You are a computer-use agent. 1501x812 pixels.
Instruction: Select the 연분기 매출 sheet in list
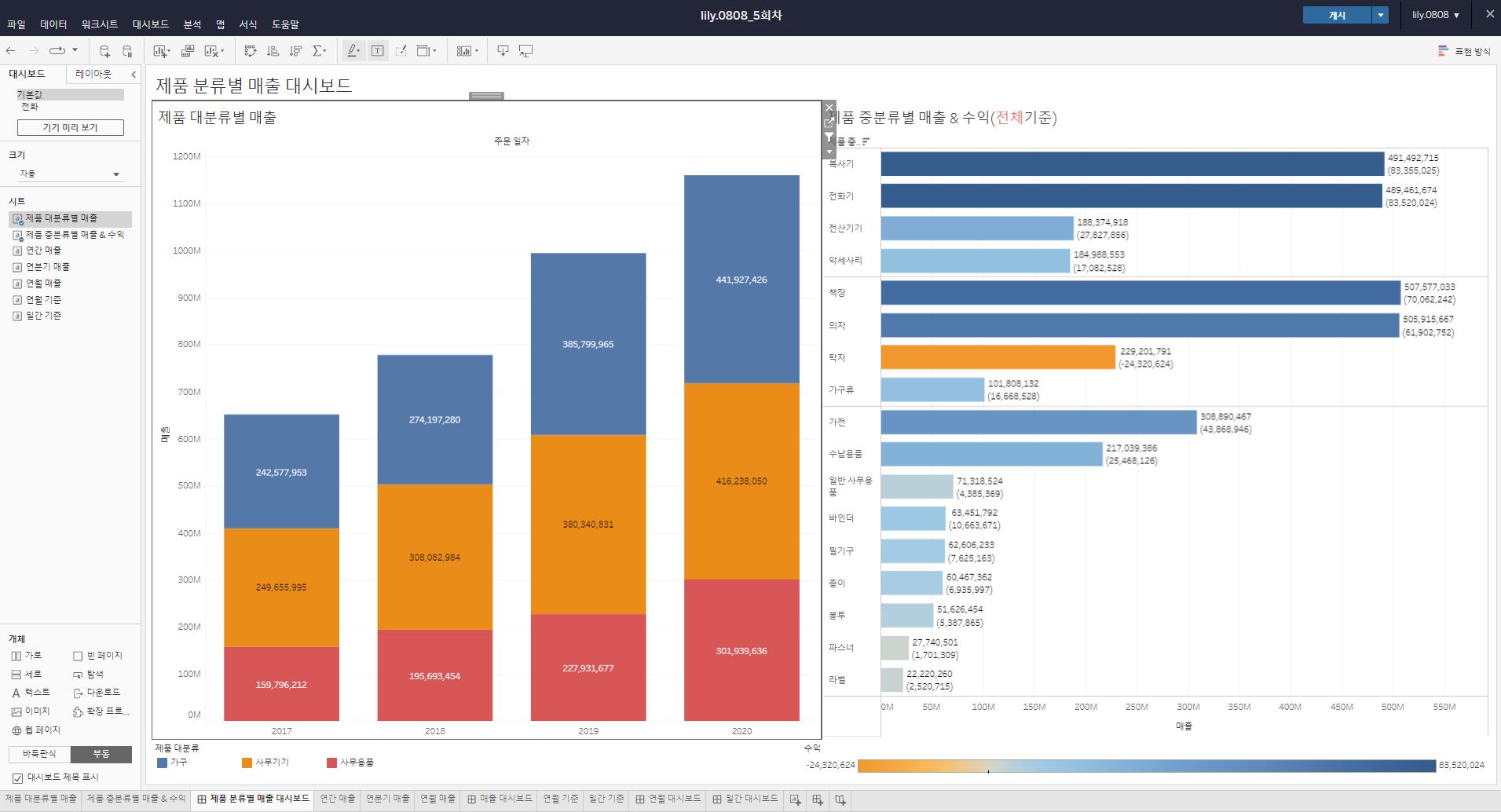pyautogui.click(x=47, y=267)
